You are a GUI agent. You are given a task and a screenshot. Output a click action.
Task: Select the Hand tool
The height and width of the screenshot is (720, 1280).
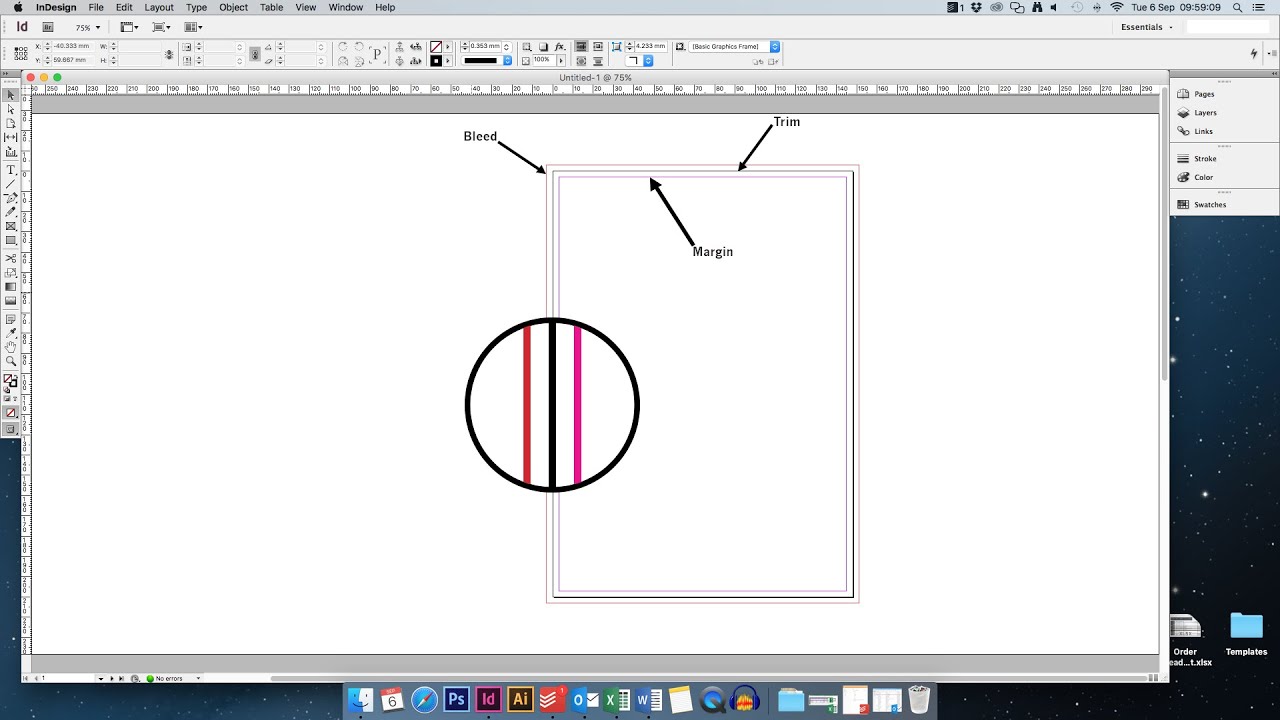click(x=11, y=347)
